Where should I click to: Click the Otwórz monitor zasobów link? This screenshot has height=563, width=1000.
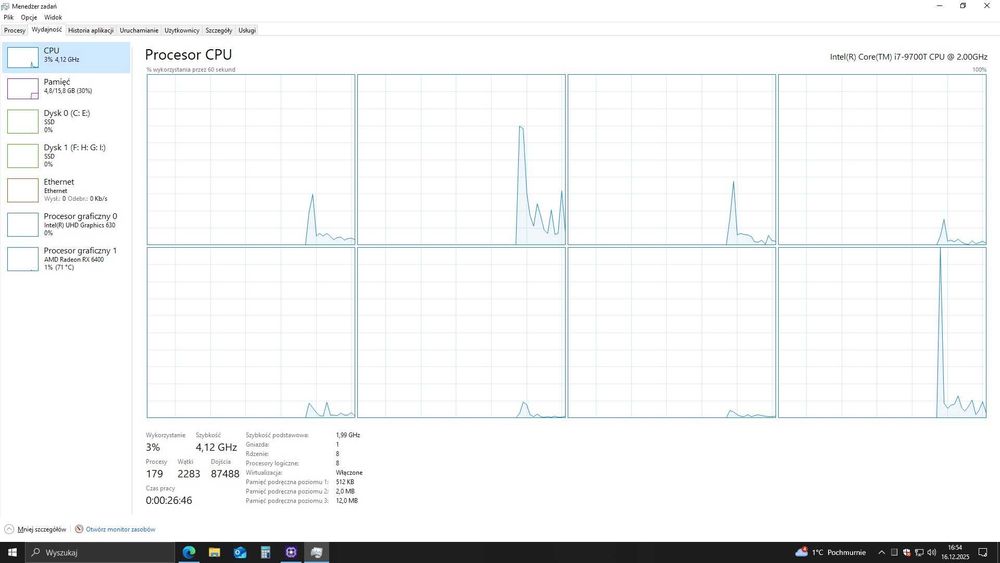[x=121, y=529]
